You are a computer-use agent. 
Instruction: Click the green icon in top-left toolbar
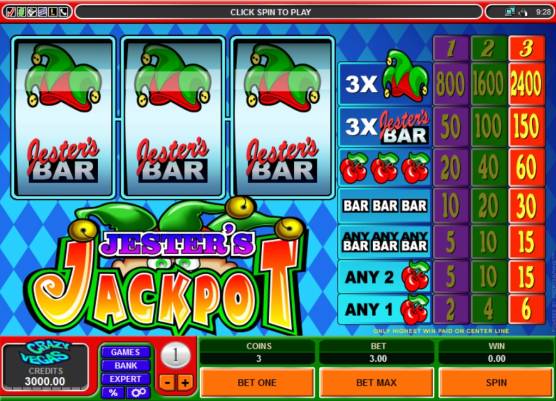click(21, 12)
